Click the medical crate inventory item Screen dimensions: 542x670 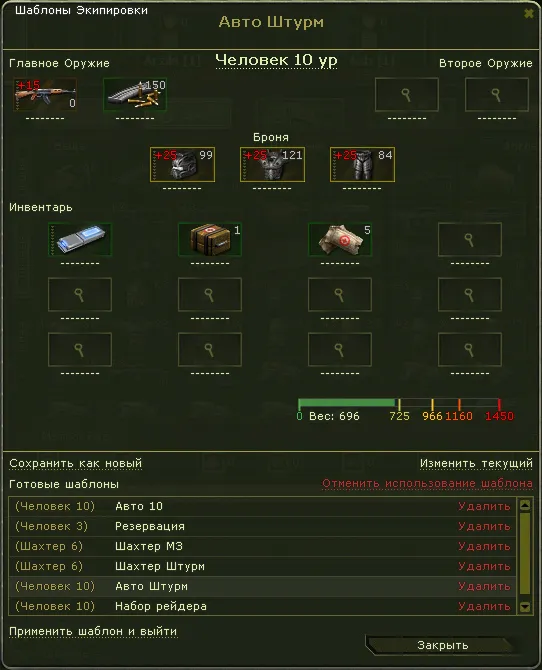point(210,239)
